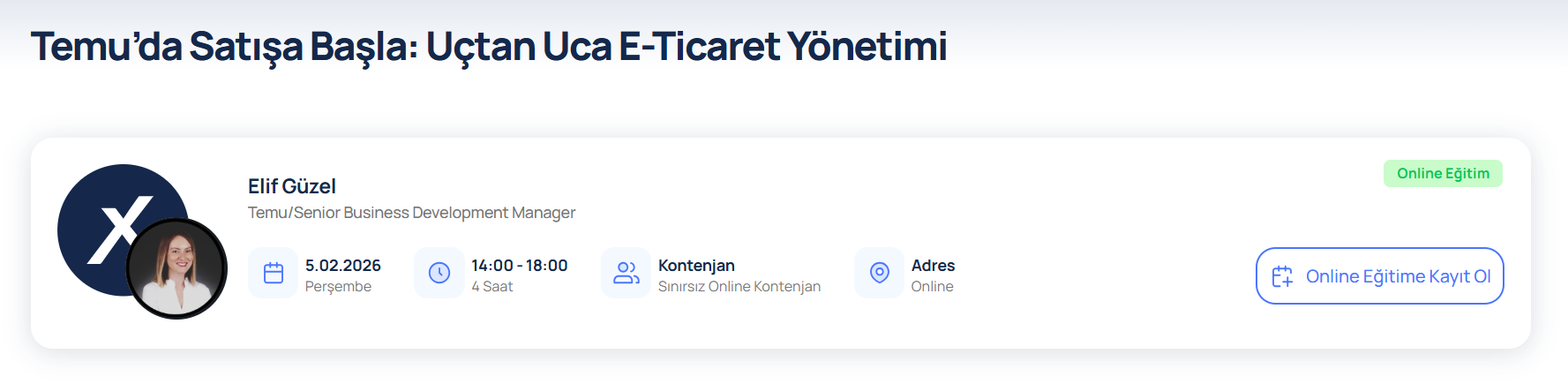
Task: Click the green Online Eğitim badge
Action: coord(1443,174)
